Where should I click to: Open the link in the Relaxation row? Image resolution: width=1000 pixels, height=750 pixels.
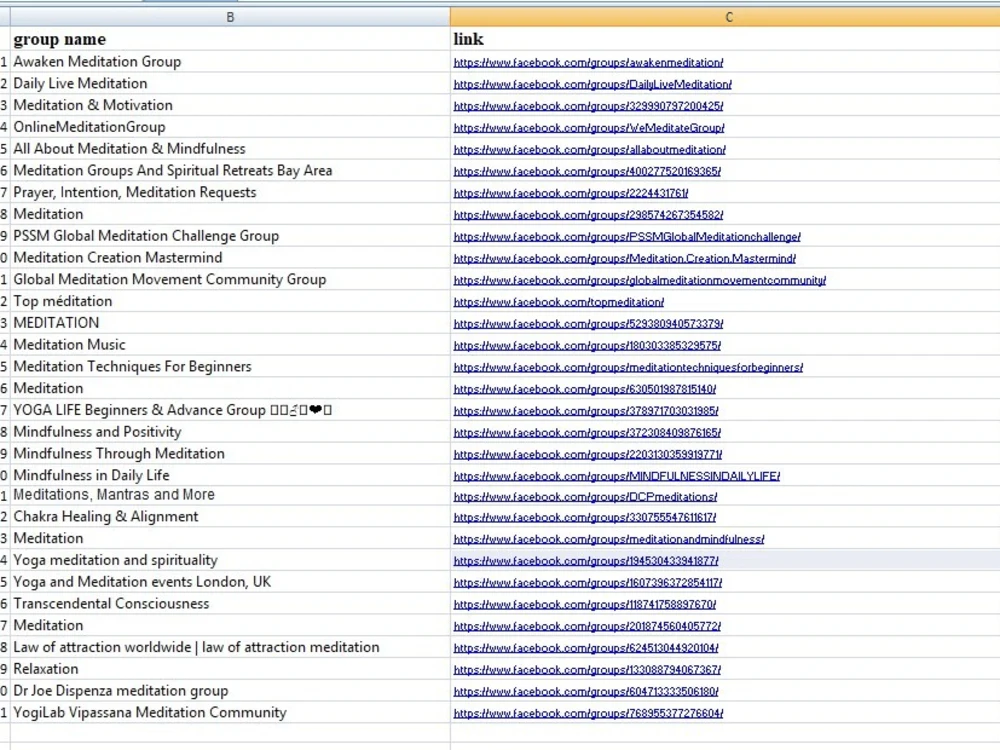click(x=587, y=670)
